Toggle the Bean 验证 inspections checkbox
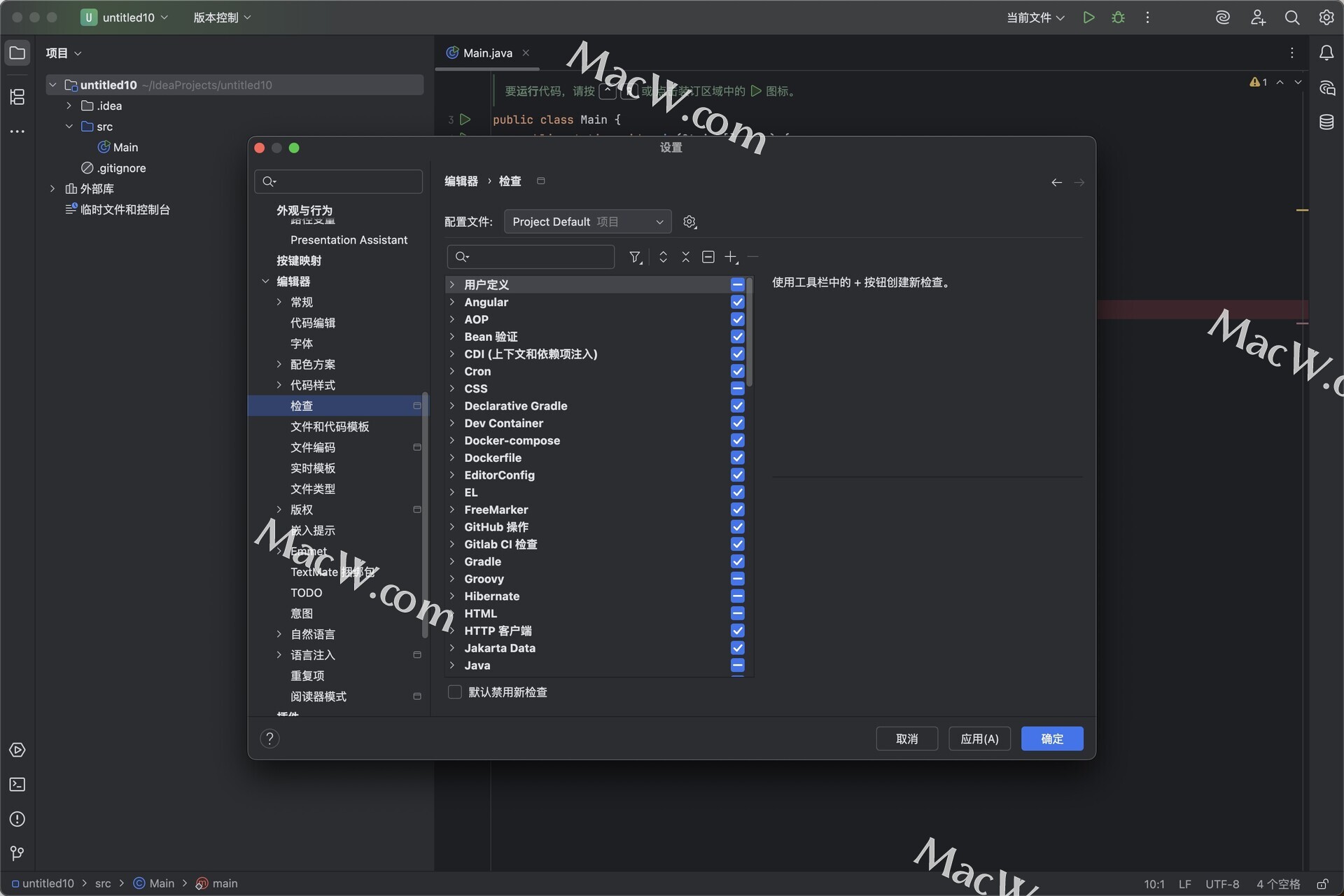 (x=738, y=337)
